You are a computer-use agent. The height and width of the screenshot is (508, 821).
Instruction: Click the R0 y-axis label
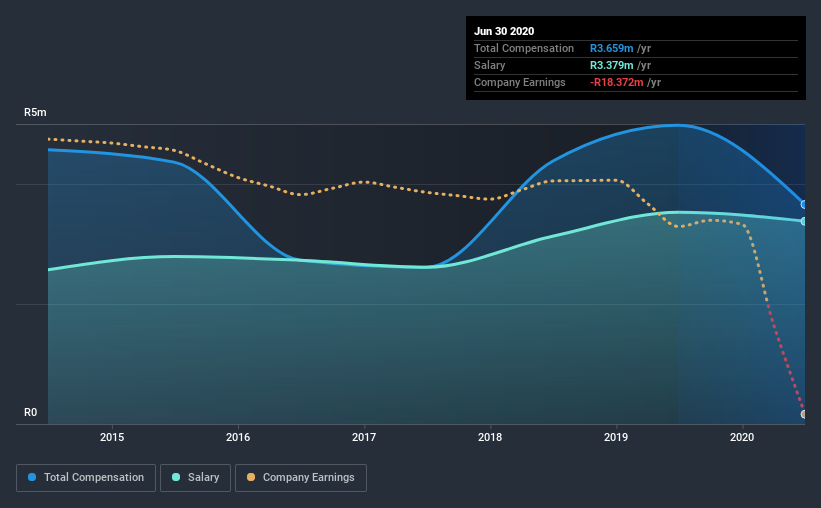click(30, 413)
